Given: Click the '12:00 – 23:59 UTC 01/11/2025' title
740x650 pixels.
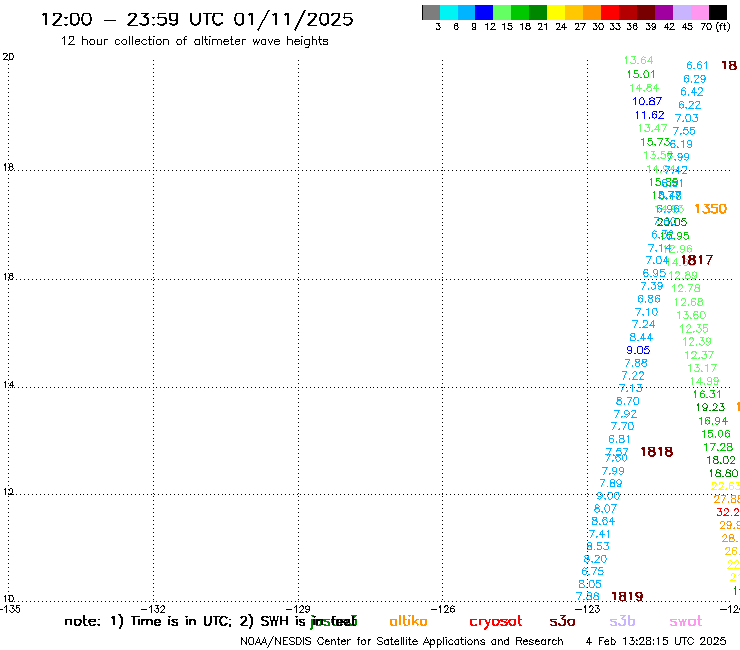Looking at the screenshot, I should (x=197, y=19).
